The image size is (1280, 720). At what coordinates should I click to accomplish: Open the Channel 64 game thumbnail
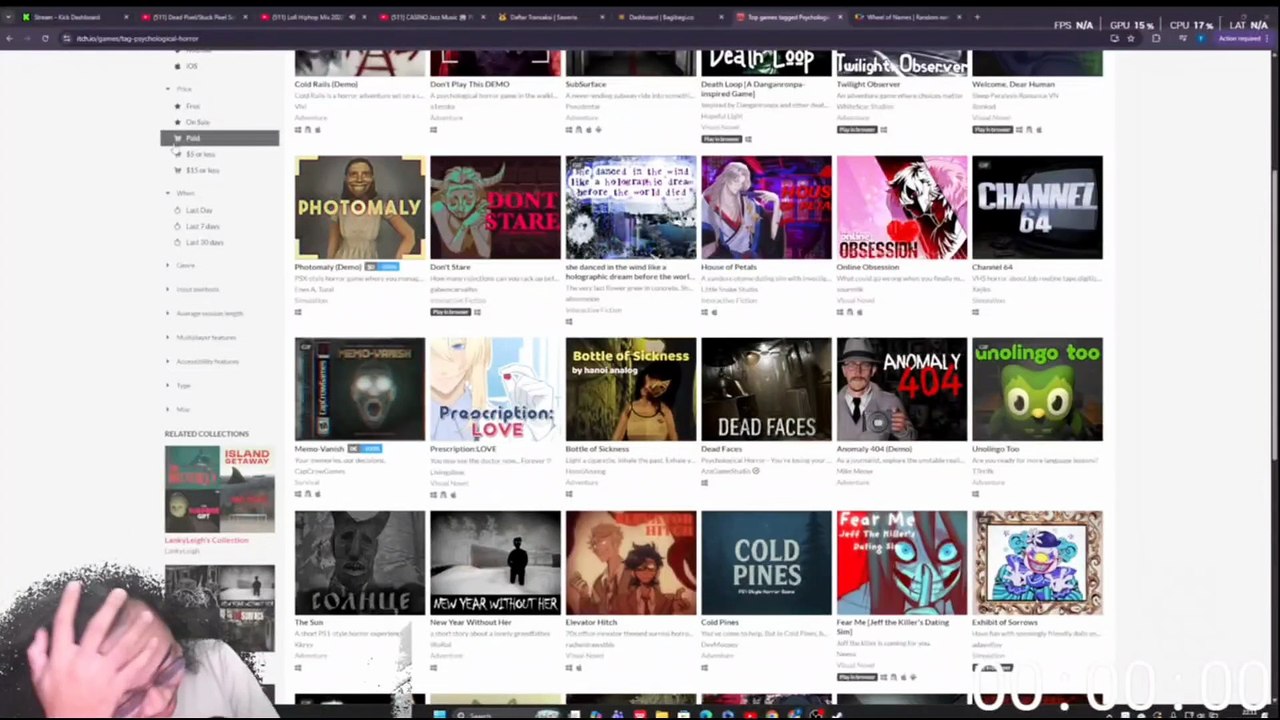(1037, 207)
